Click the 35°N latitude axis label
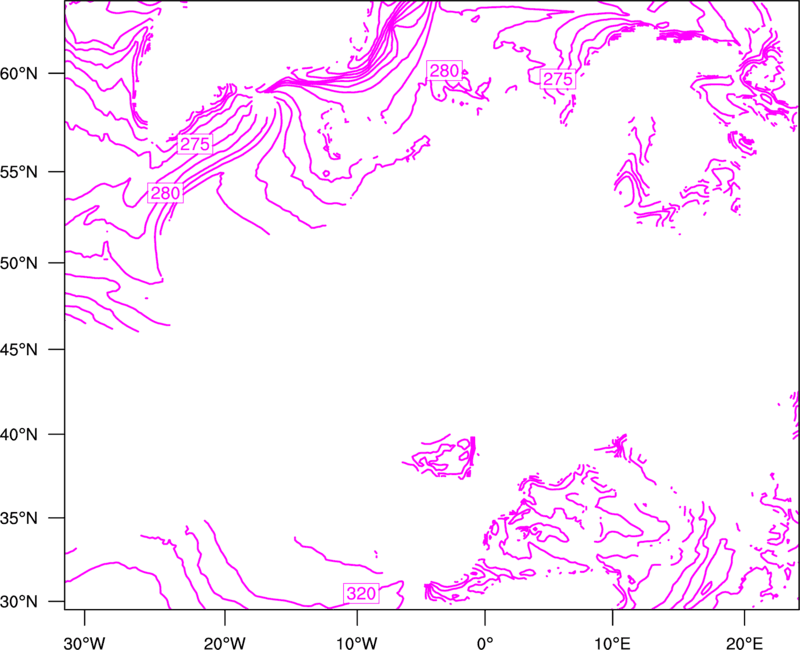Image resolution: width=800 pixels, height=650 pixels. 19,518
